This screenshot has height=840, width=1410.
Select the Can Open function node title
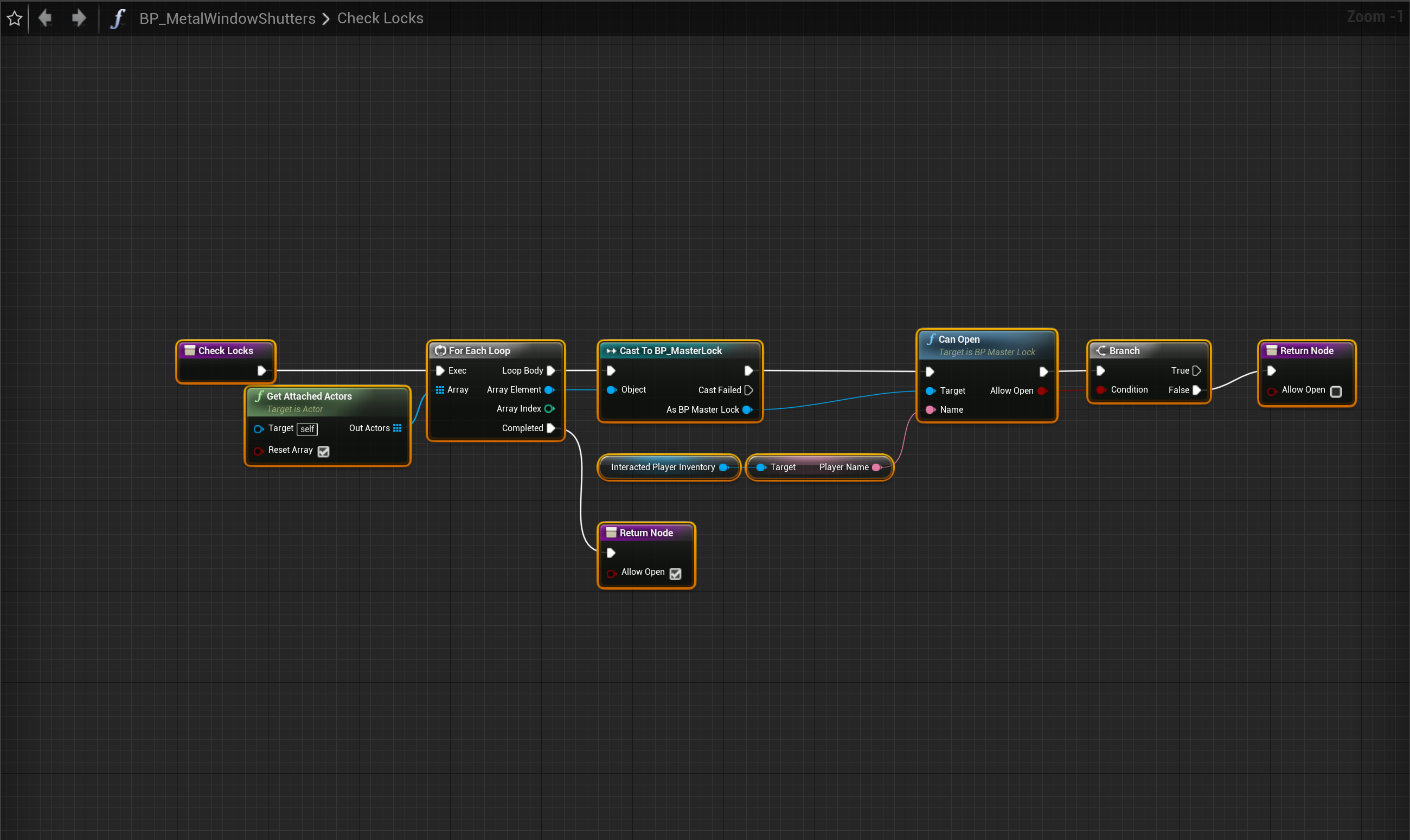(959, 339)
